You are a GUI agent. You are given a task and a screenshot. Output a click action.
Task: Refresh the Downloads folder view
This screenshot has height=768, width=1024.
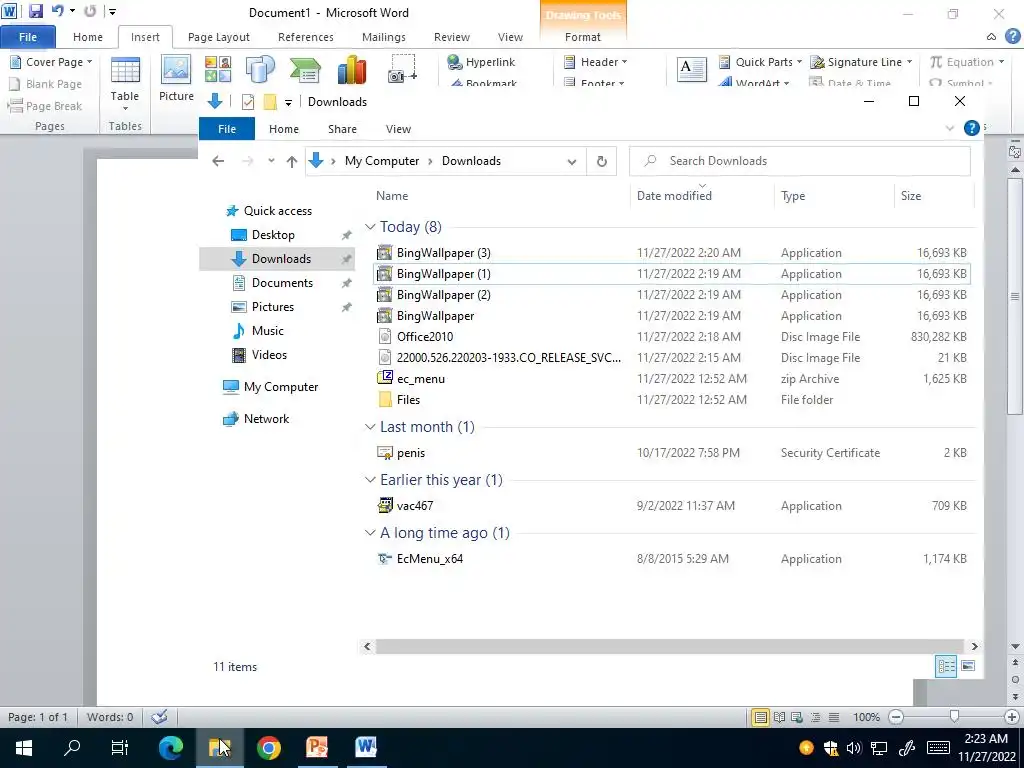point(601,161)
